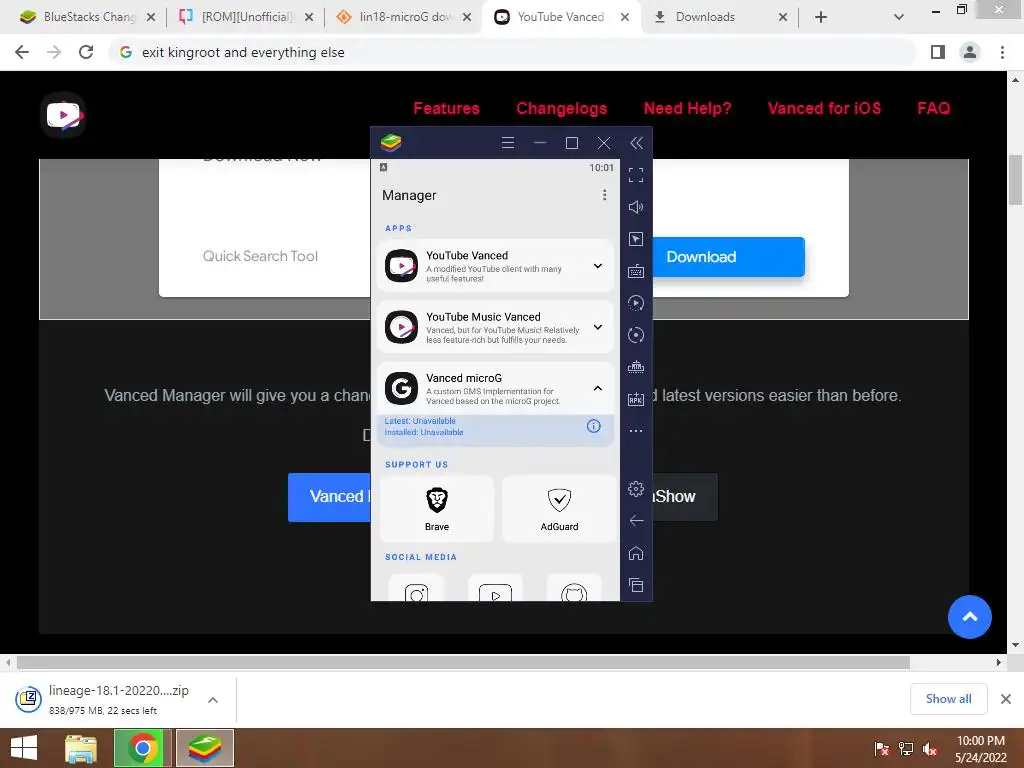The image size is (1024, 768).
Task: Click the GitHub social media icon
Action: (574, 588)
